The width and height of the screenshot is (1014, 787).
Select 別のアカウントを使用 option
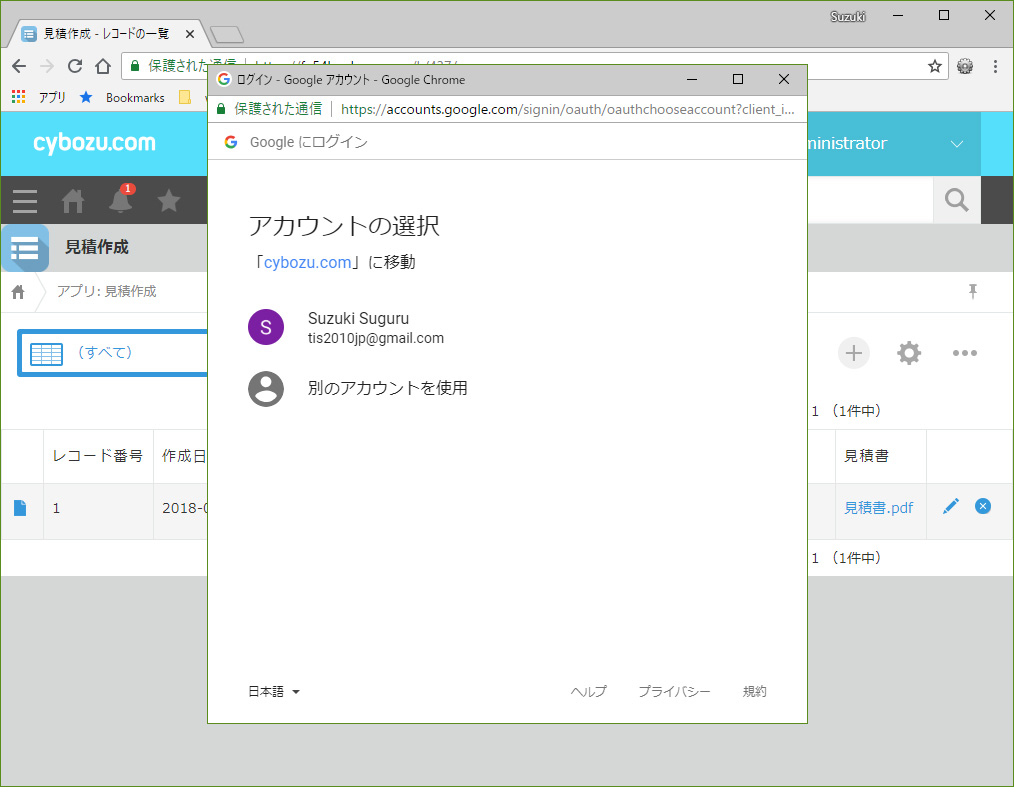pyautogui.click(x=358, y=389)
